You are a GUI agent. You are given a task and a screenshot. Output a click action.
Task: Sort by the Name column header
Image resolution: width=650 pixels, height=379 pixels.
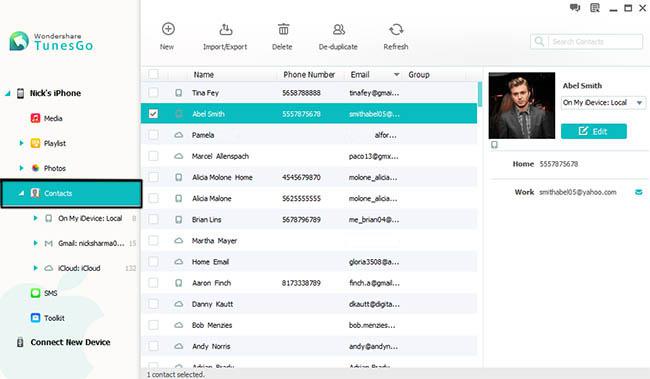pos(204,75)
